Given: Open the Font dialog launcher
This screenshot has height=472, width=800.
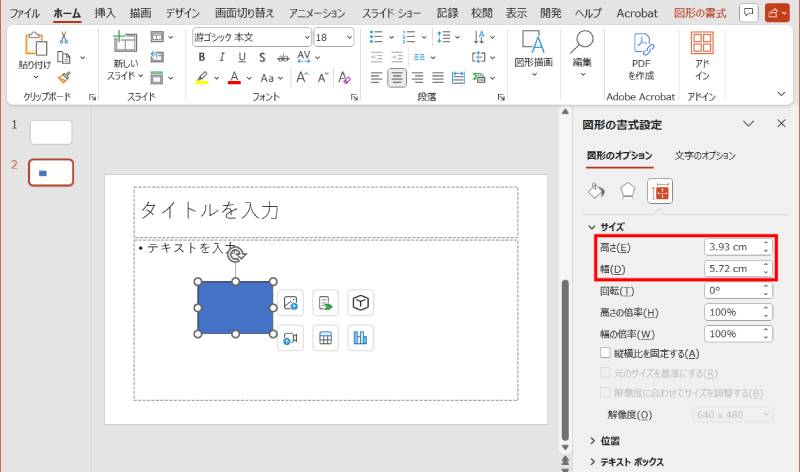Looking at the screenshot, I should tap(355, 97).
